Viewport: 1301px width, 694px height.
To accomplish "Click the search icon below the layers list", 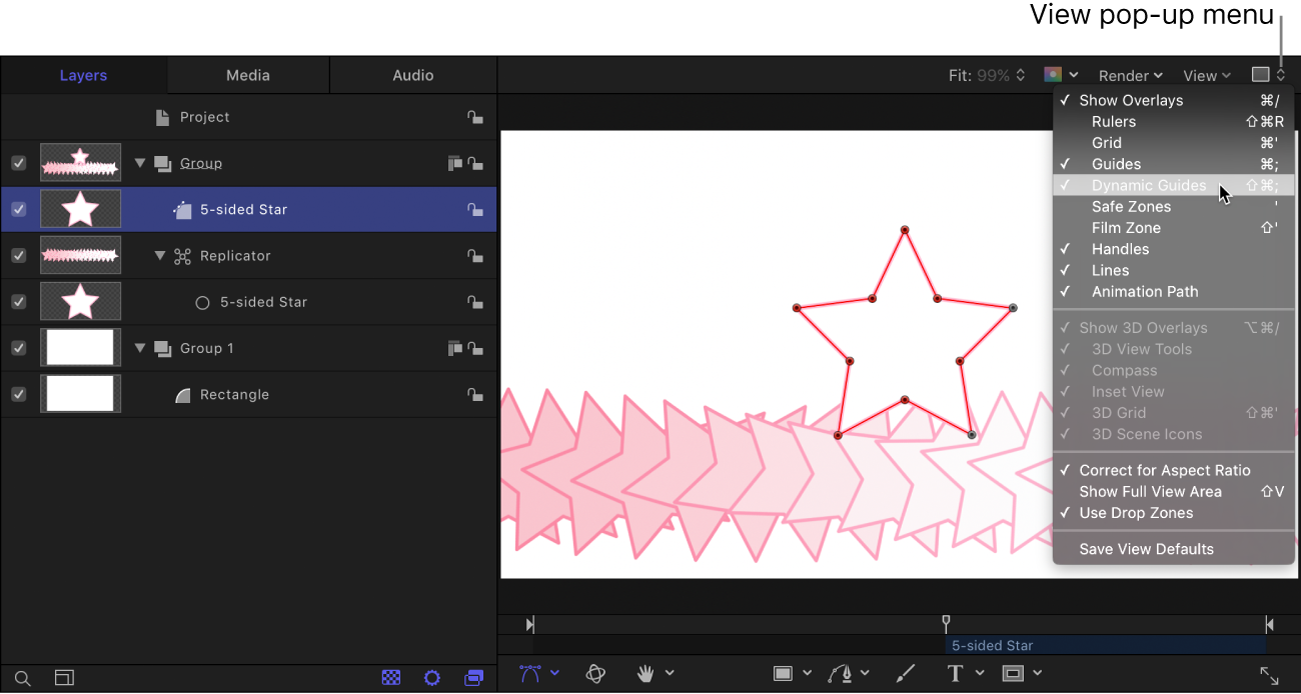I will coord(22,678).
